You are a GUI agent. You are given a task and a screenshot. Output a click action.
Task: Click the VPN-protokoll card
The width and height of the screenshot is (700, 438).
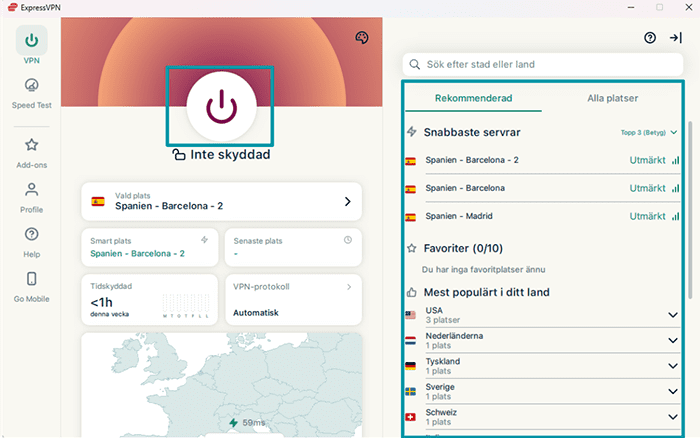[x=292, y=300]
